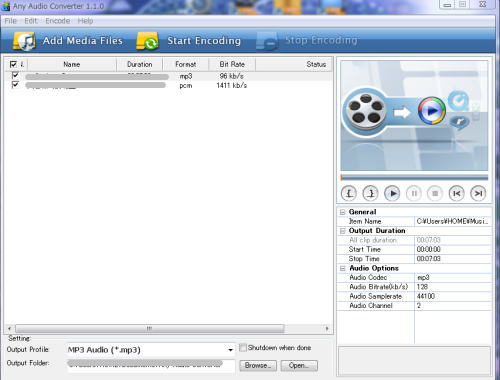Image resolution: width=500 pixels, height=380 pixels.
Task: Collapse the General section
Action: 342,212
